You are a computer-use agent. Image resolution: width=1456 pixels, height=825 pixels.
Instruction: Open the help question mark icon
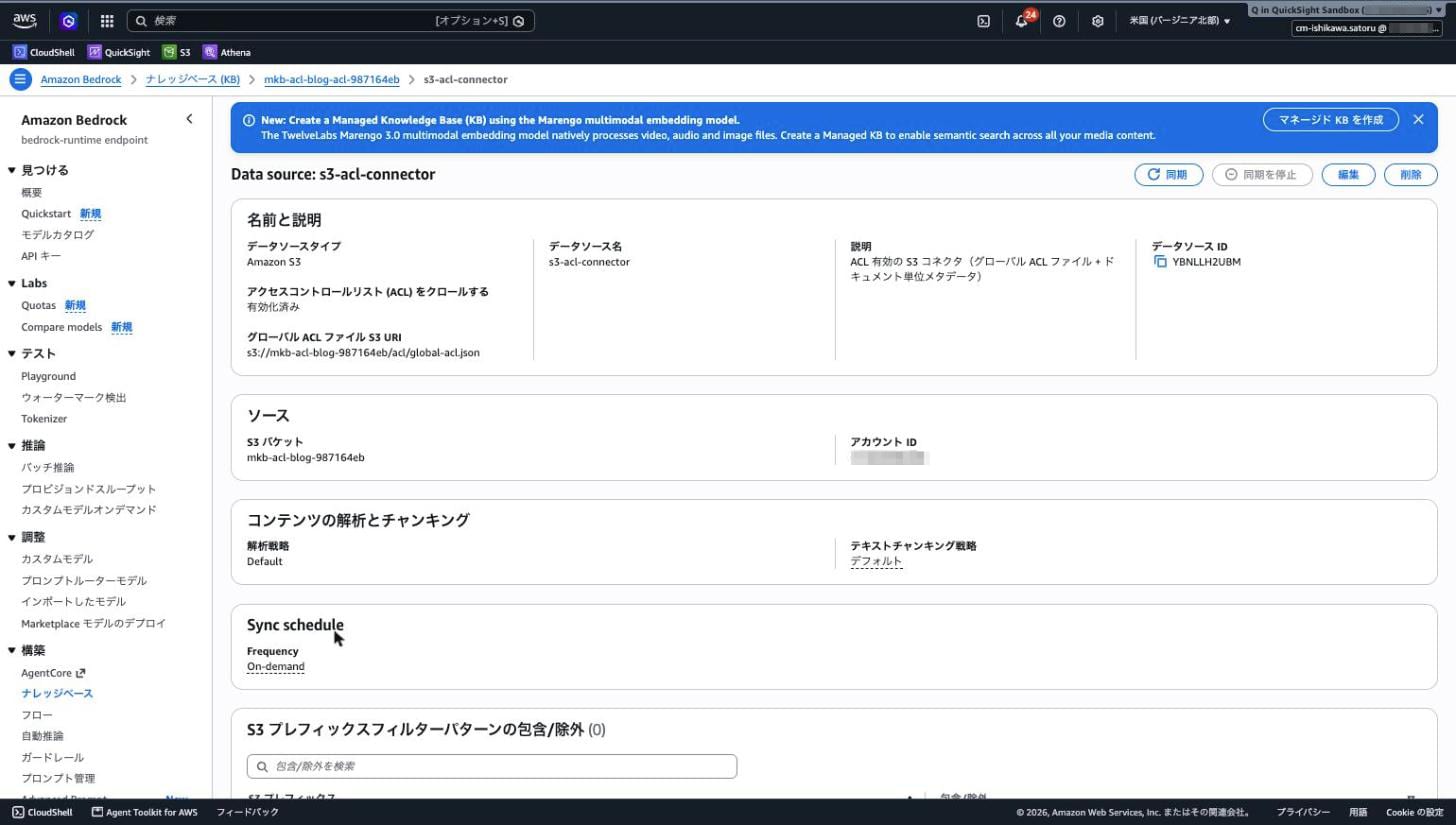[x=1059, y=20]
